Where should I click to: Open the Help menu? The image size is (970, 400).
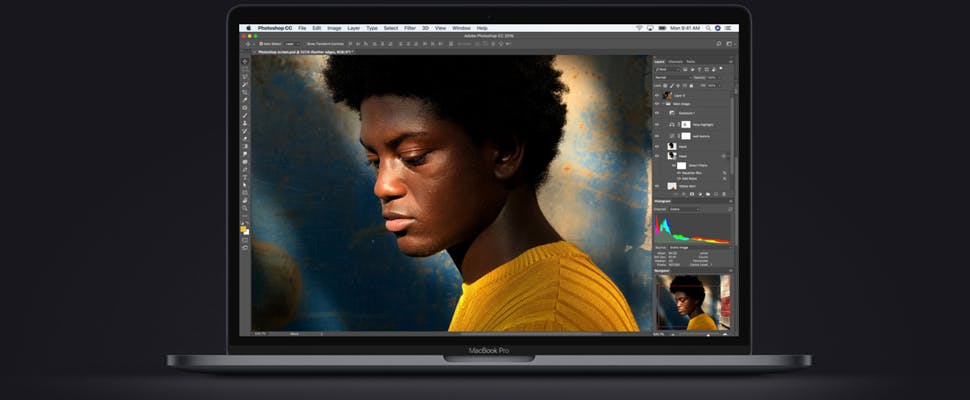click(482, 28)
